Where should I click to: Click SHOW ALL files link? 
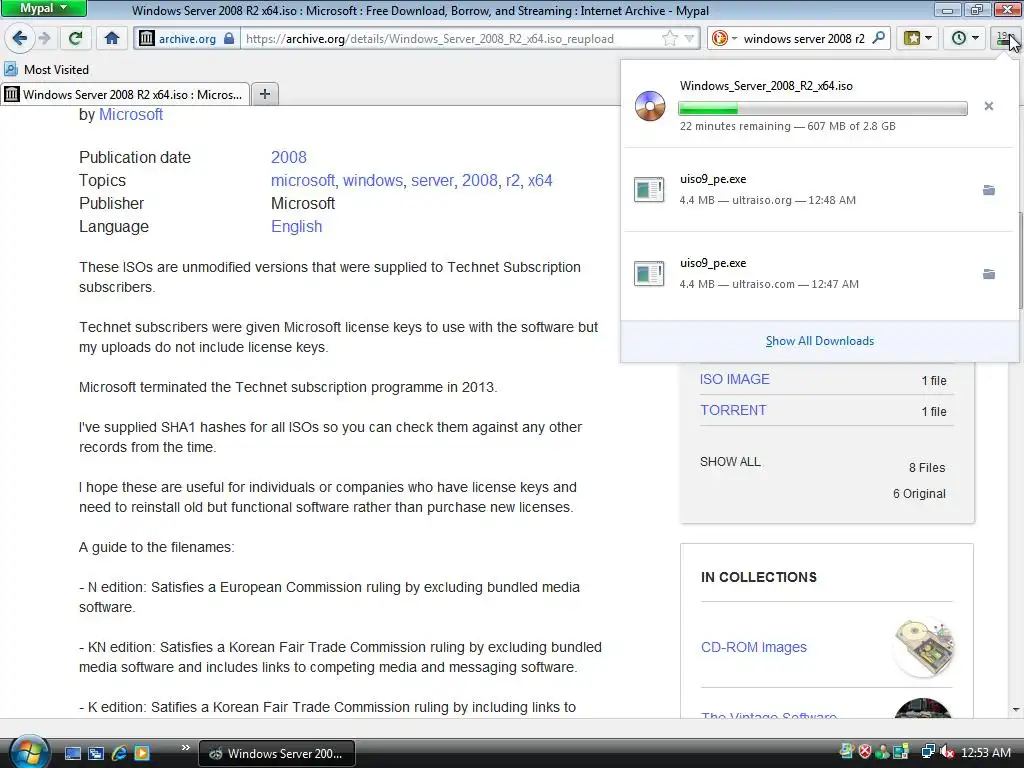(730, 462)
